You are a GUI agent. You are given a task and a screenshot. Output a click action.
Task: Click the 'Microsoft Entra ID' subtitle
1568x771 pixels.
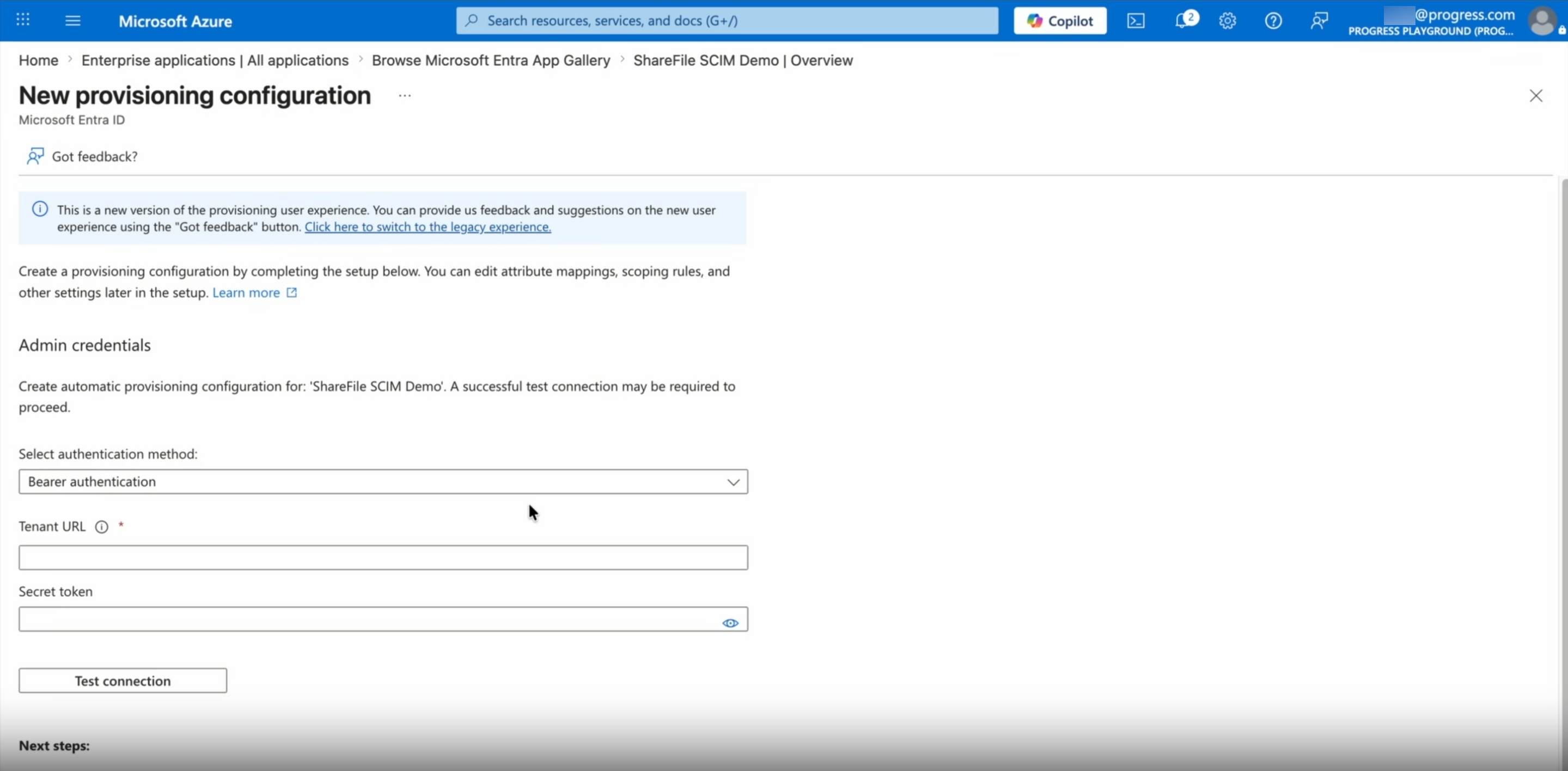tap(72, 120)
